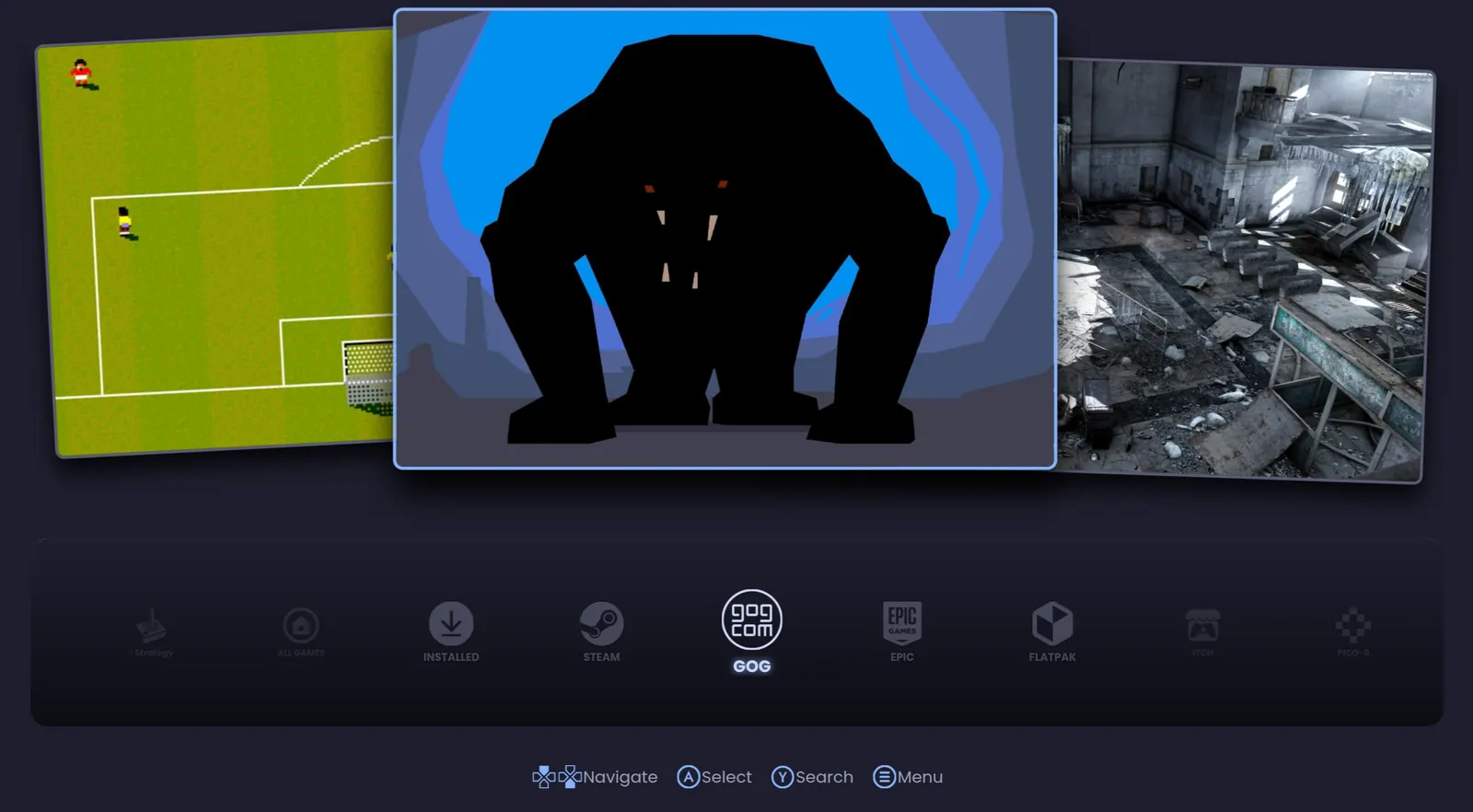
Task: Choose the Installed download-arrow icon
Action: tap(451, 623)
